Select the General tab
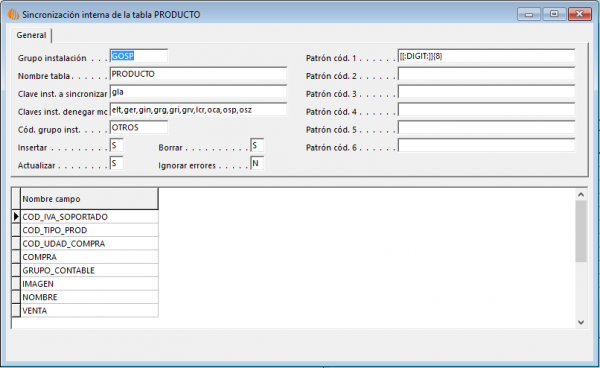Image resolution: width=600 pixels, height=368 pixels. click(x=31, y=35)
